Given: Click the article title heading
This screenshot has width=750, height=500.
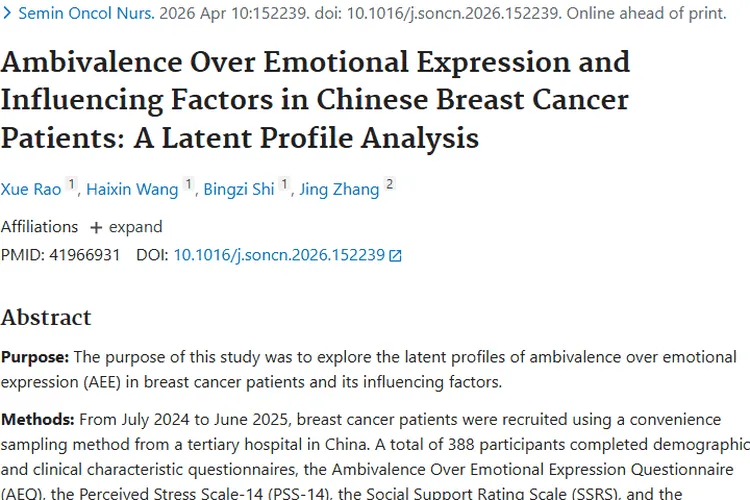Looking at the screenshot, I should 315,98.
